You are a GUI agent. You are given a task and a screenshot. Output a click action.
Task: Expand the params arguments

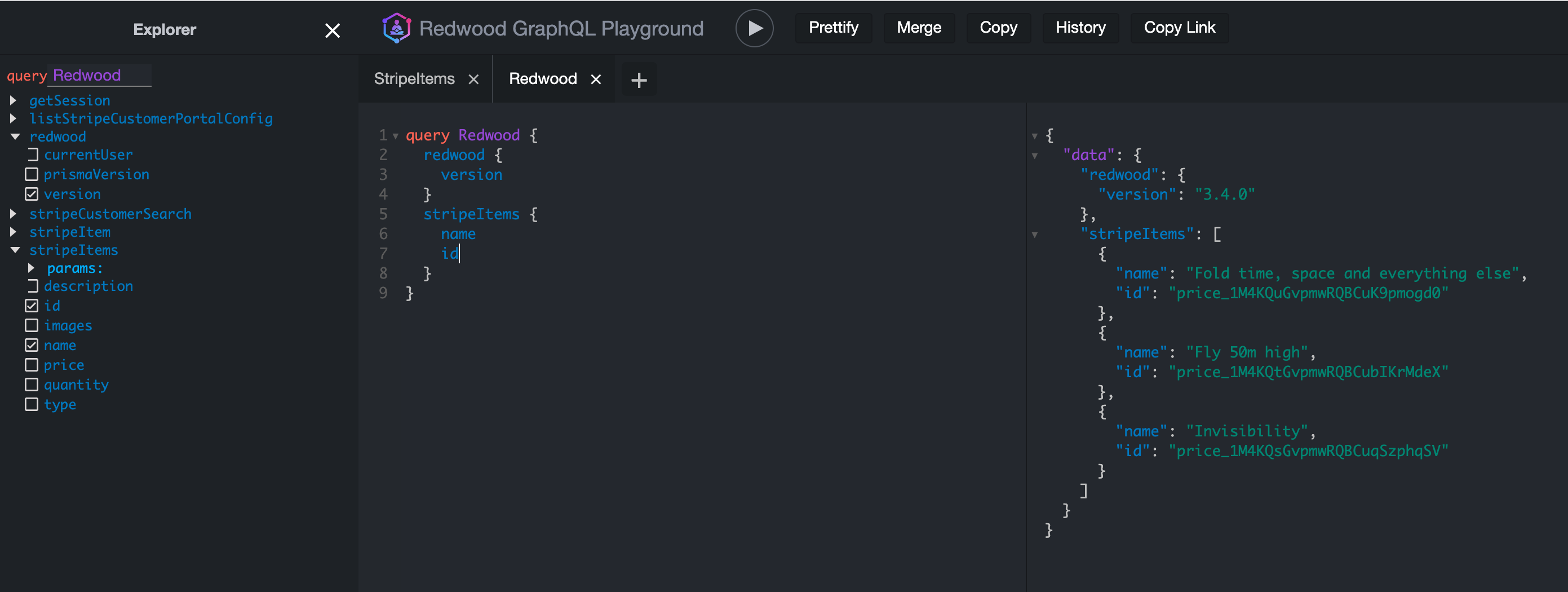coord(30,268)
